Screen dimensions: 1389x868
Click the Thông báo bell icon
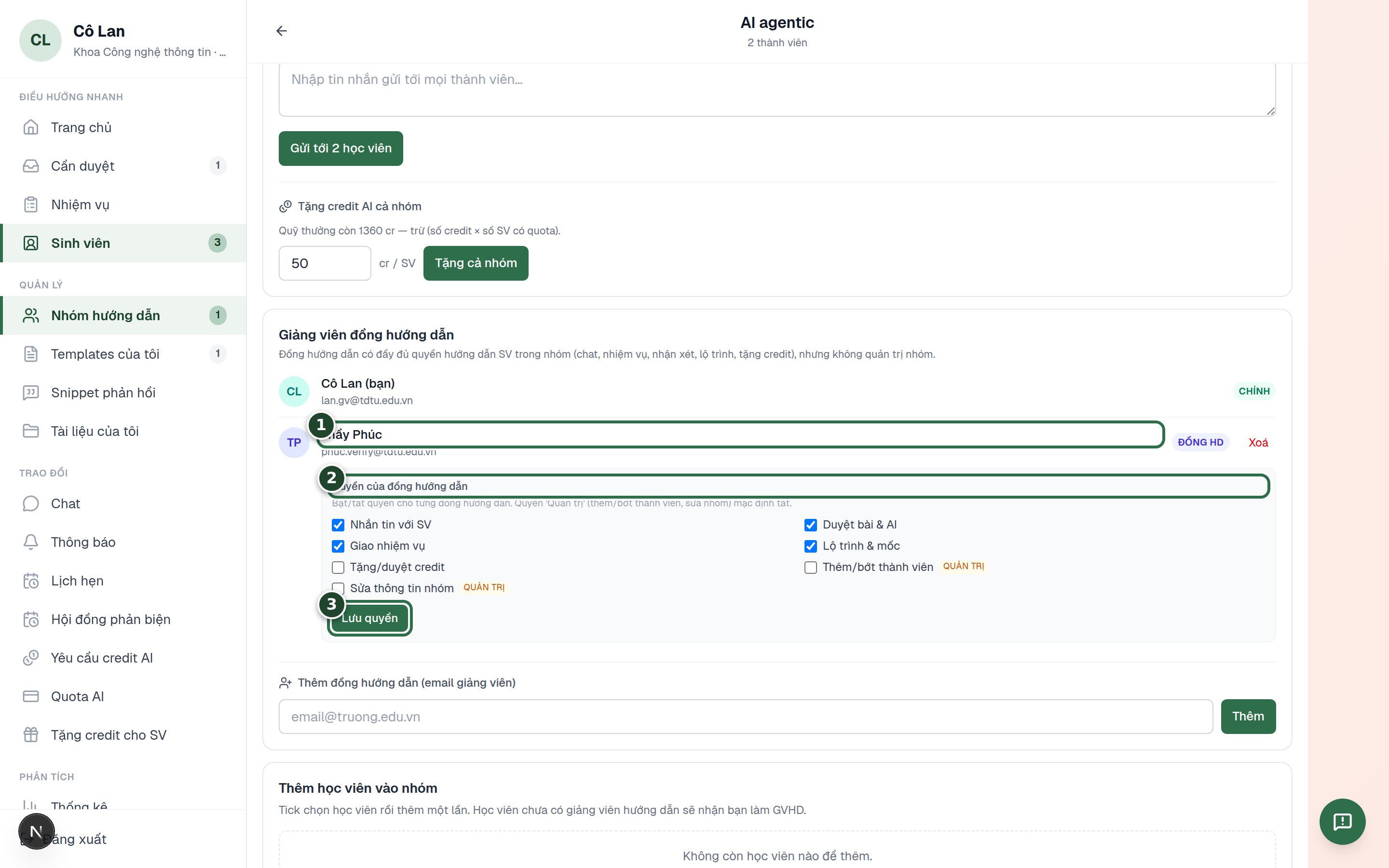[x=31, y=542]
